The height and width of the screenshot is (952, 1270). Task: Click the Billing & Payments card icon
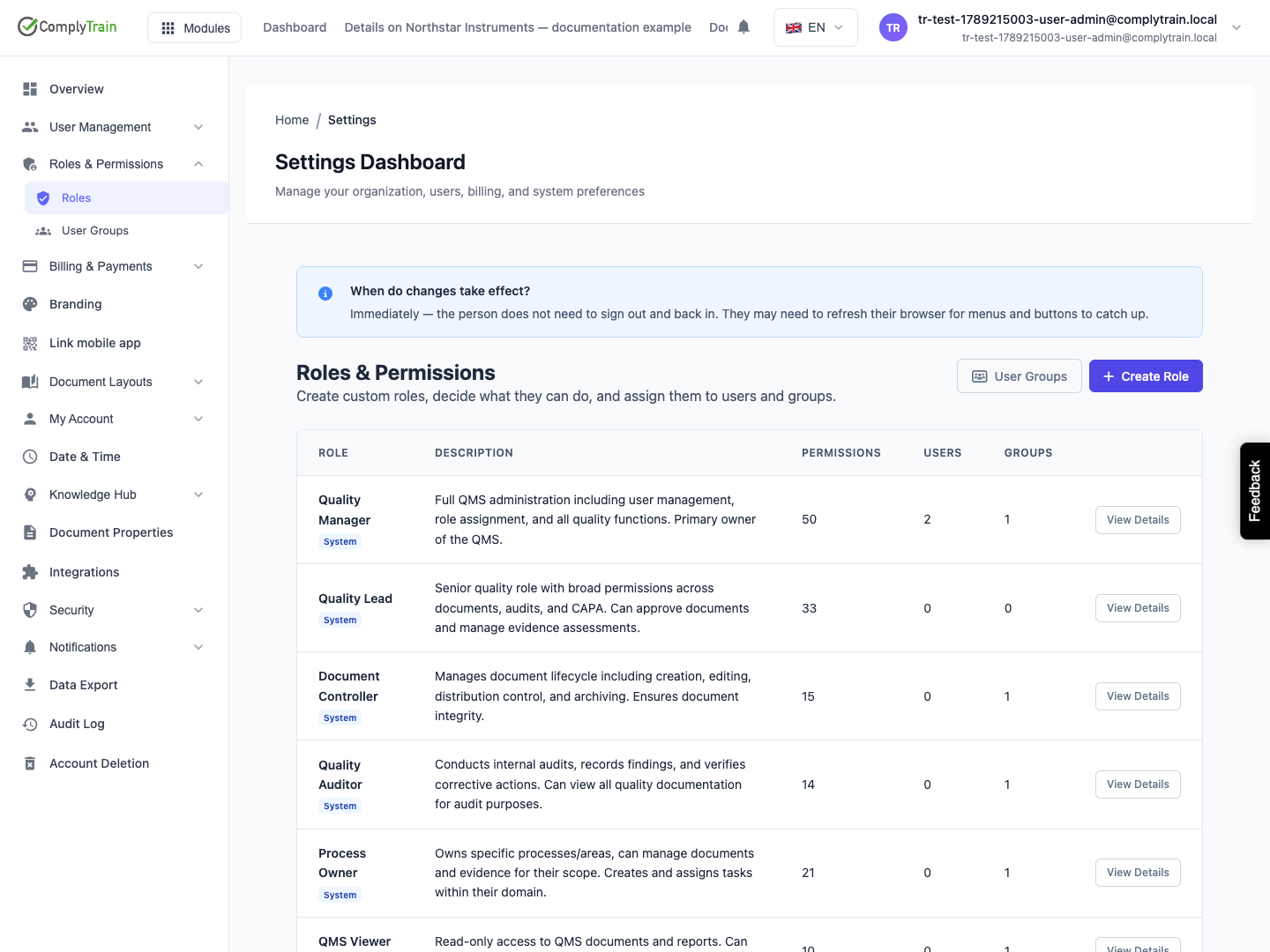click(x=30, y=266)
